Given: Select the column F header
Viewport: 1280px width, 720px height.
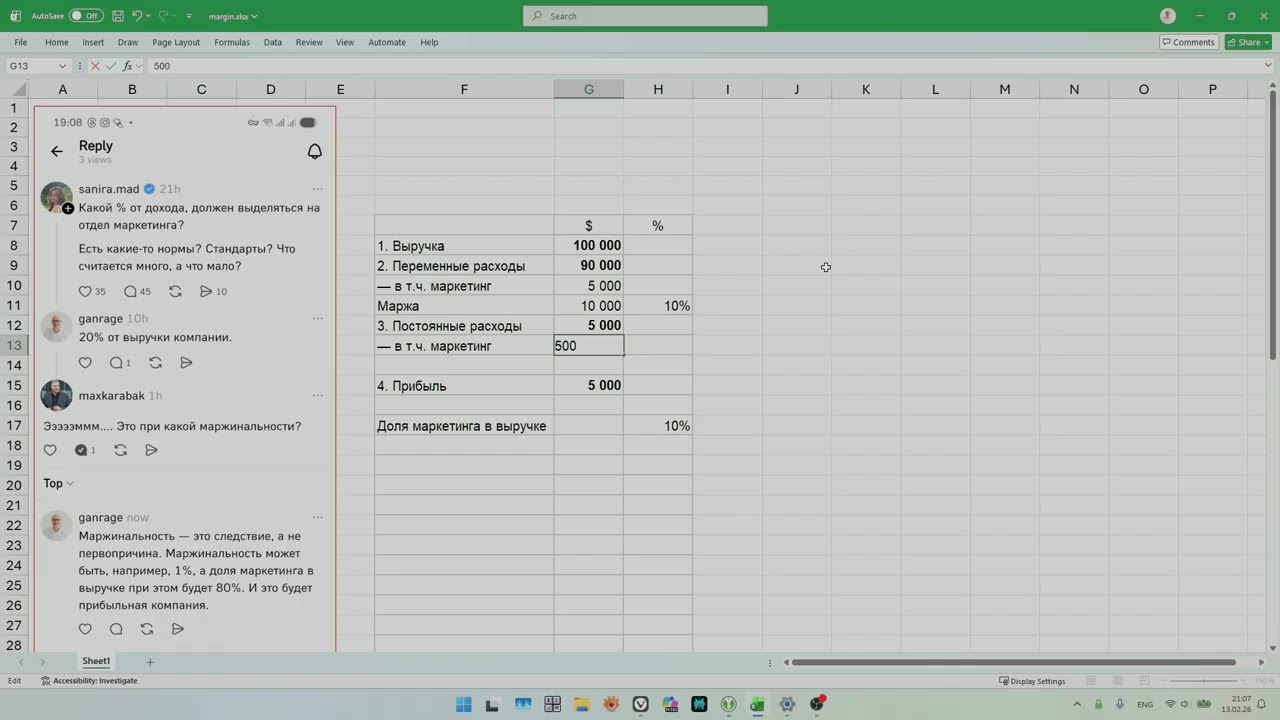Looking at the screenshot, I should (464, 89).
